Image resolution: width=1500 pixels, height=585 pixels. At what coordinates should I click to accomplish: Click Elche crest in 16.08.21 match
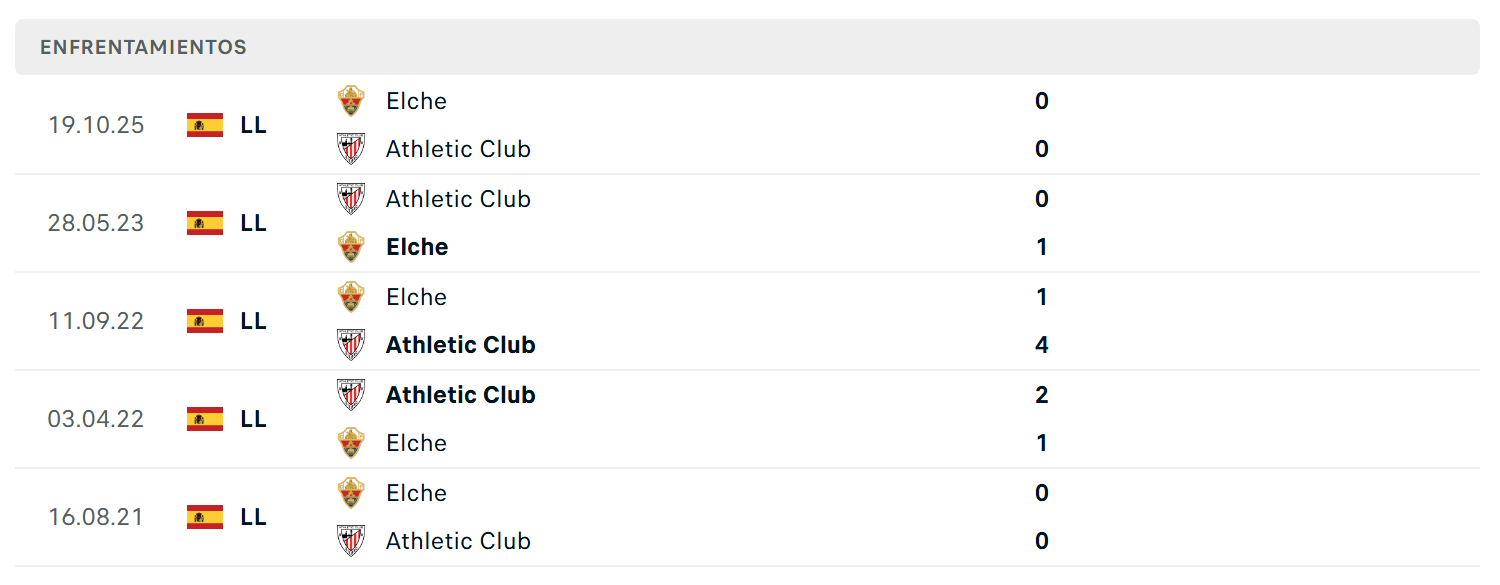click(351, 493)
